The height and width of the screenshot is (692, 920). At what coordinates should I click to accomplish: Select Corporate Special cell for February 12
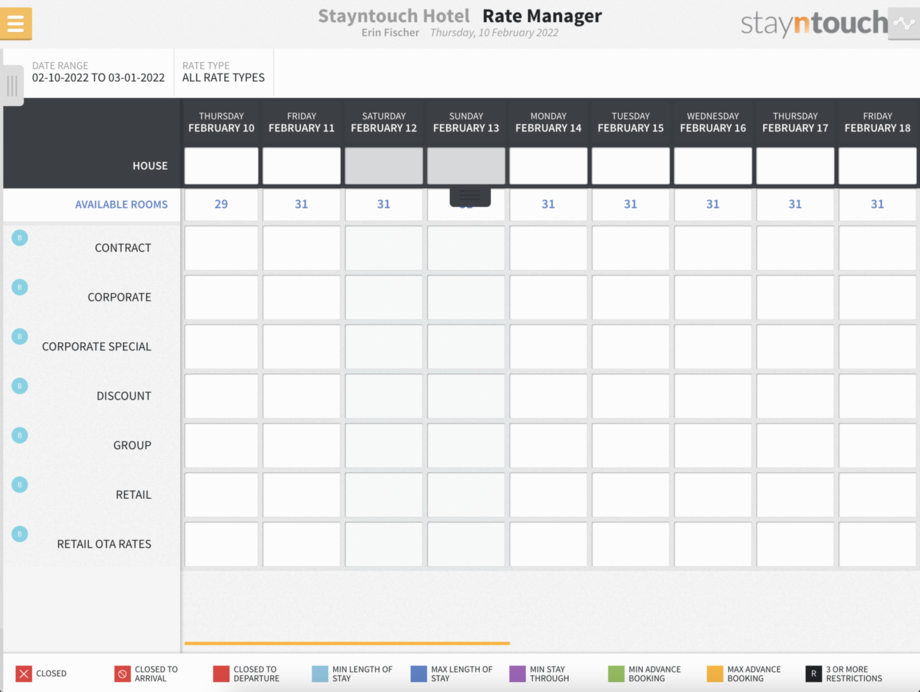pyautogui.click(x=384, y=347)
